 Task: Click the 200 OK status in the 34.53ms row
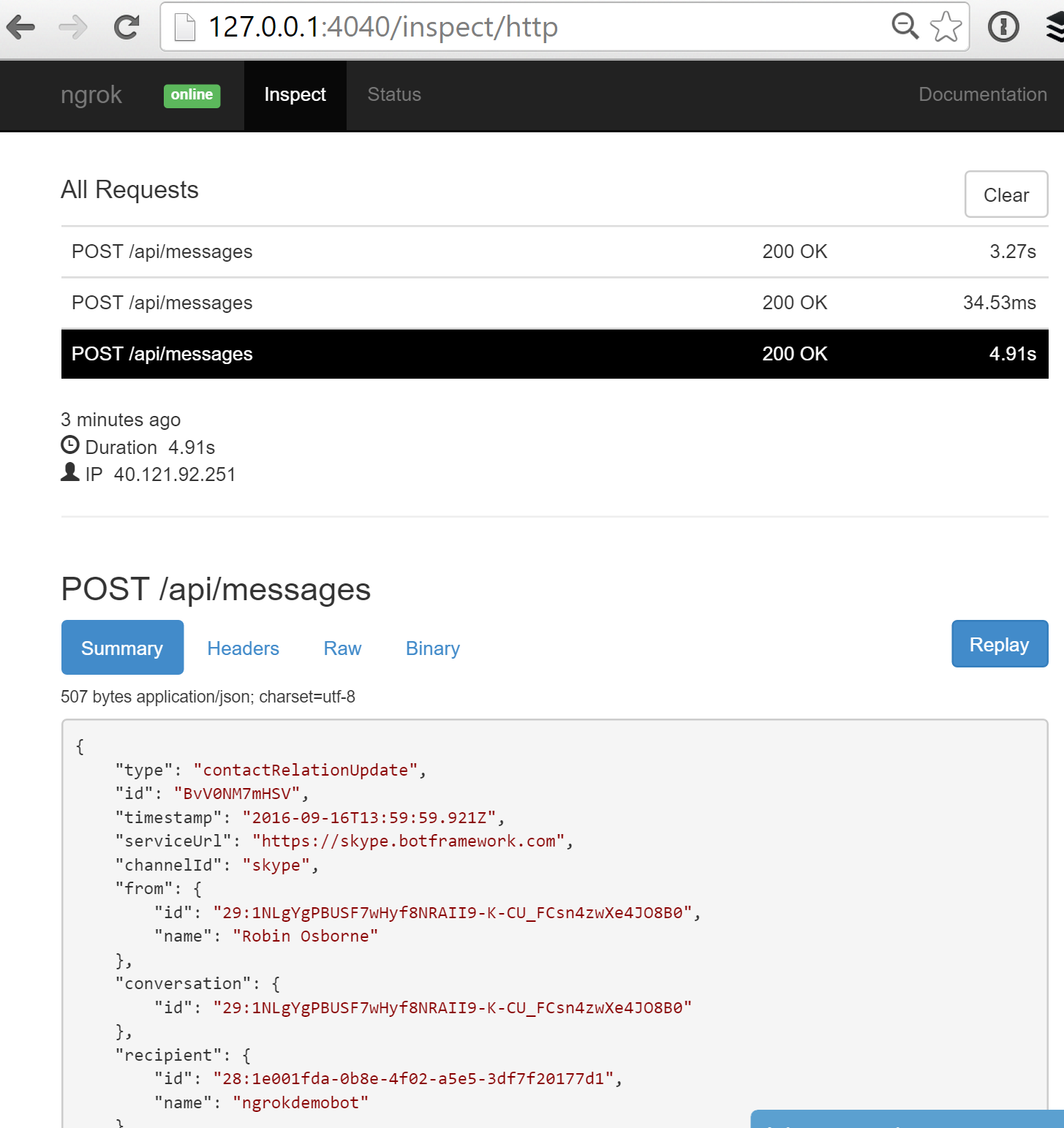pos(795,303)
